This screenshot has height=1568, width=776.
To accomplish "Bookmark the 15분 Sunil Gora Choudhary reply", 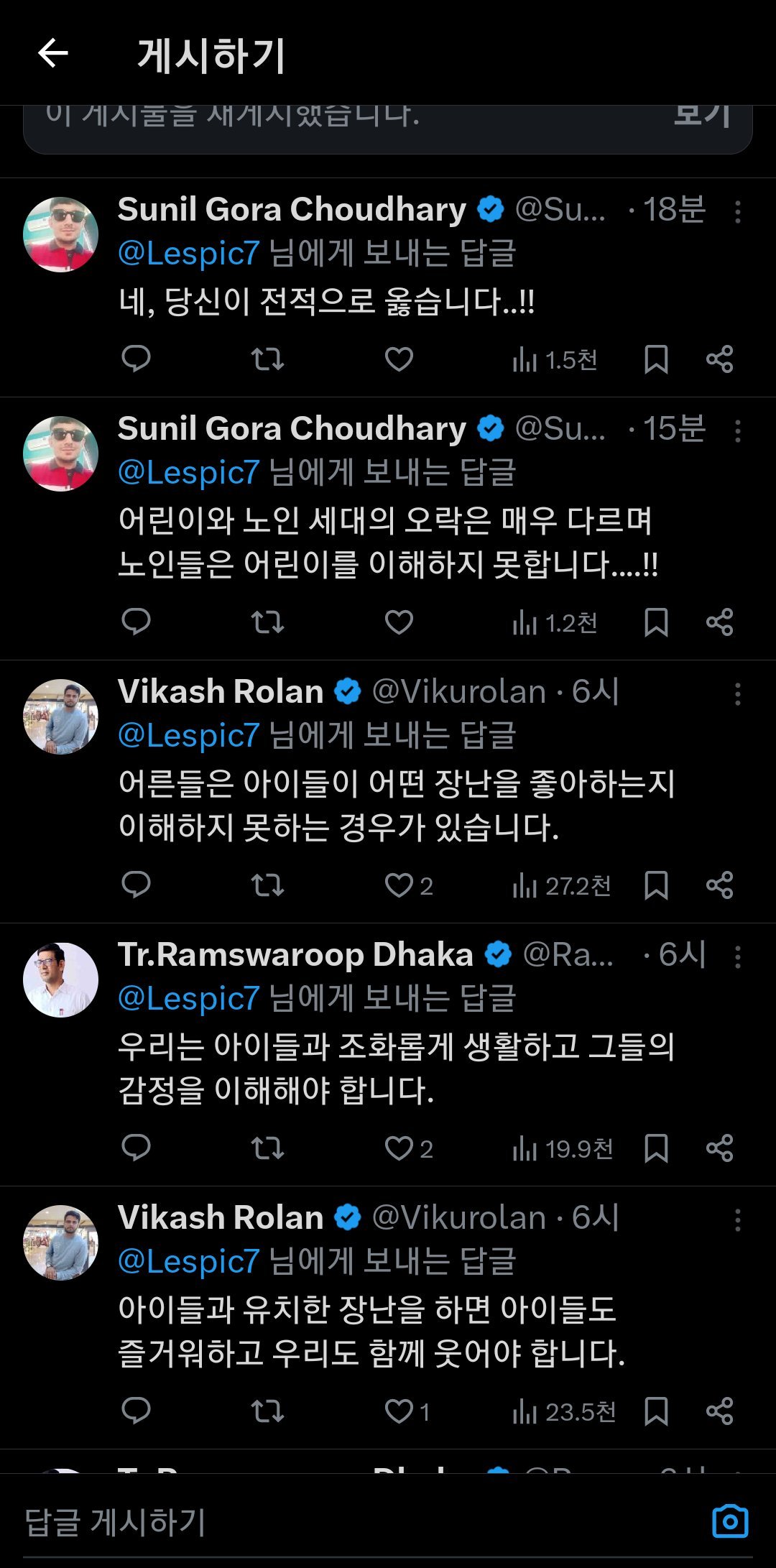I will pos(656,622).
